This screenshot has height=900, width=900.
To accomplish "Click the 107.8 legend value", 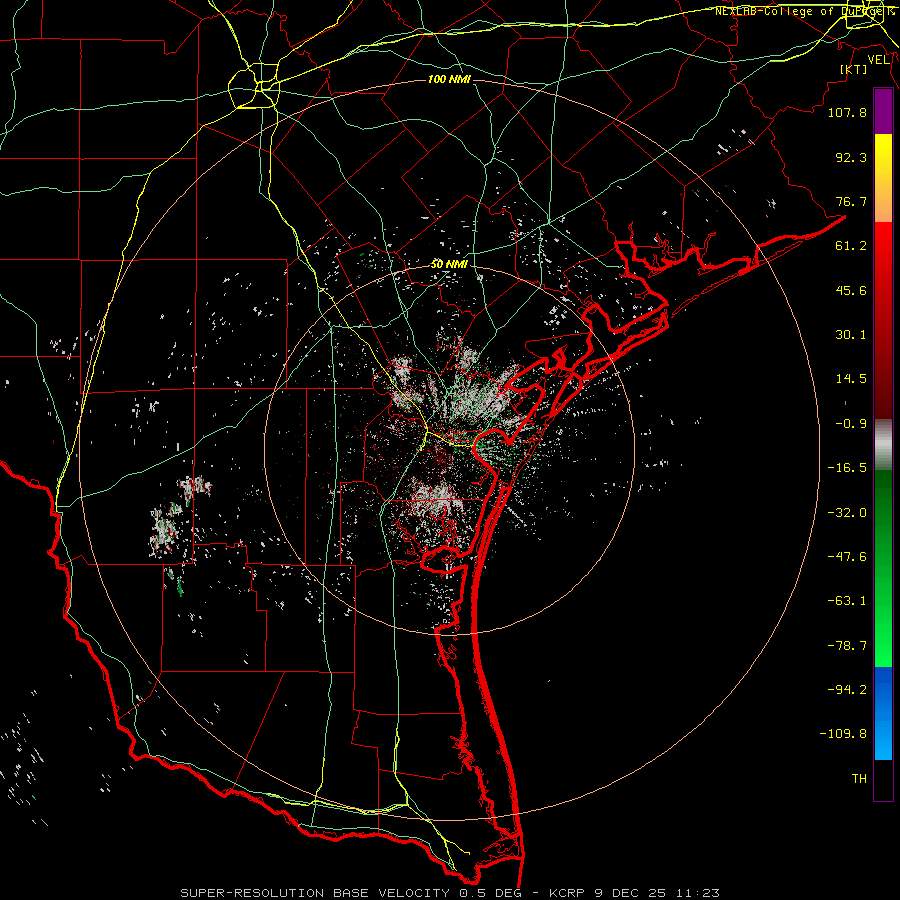I will [847, 112].
